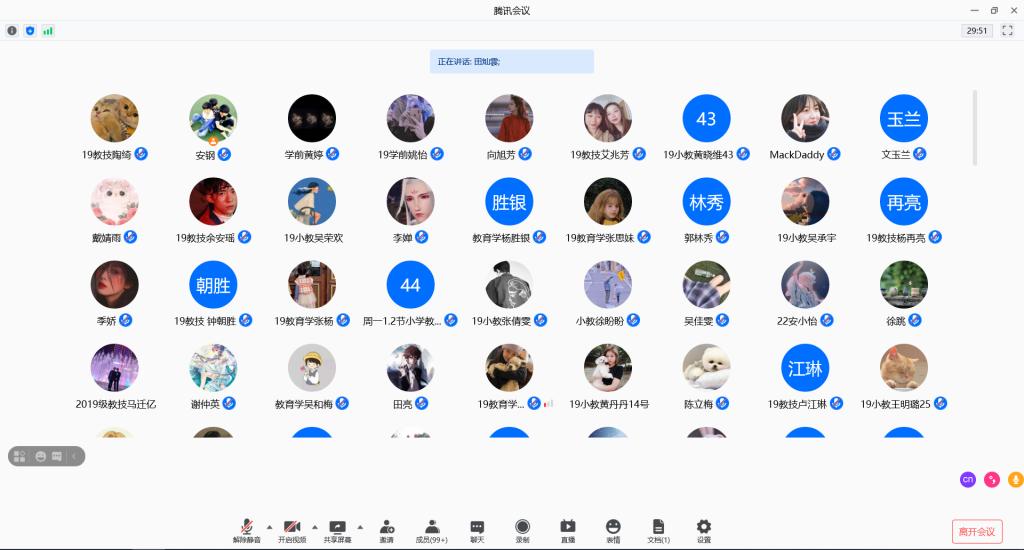Expand video options arrow next to 开启视频
This screenshot has width=1024, height=550.
pos(314,526)
